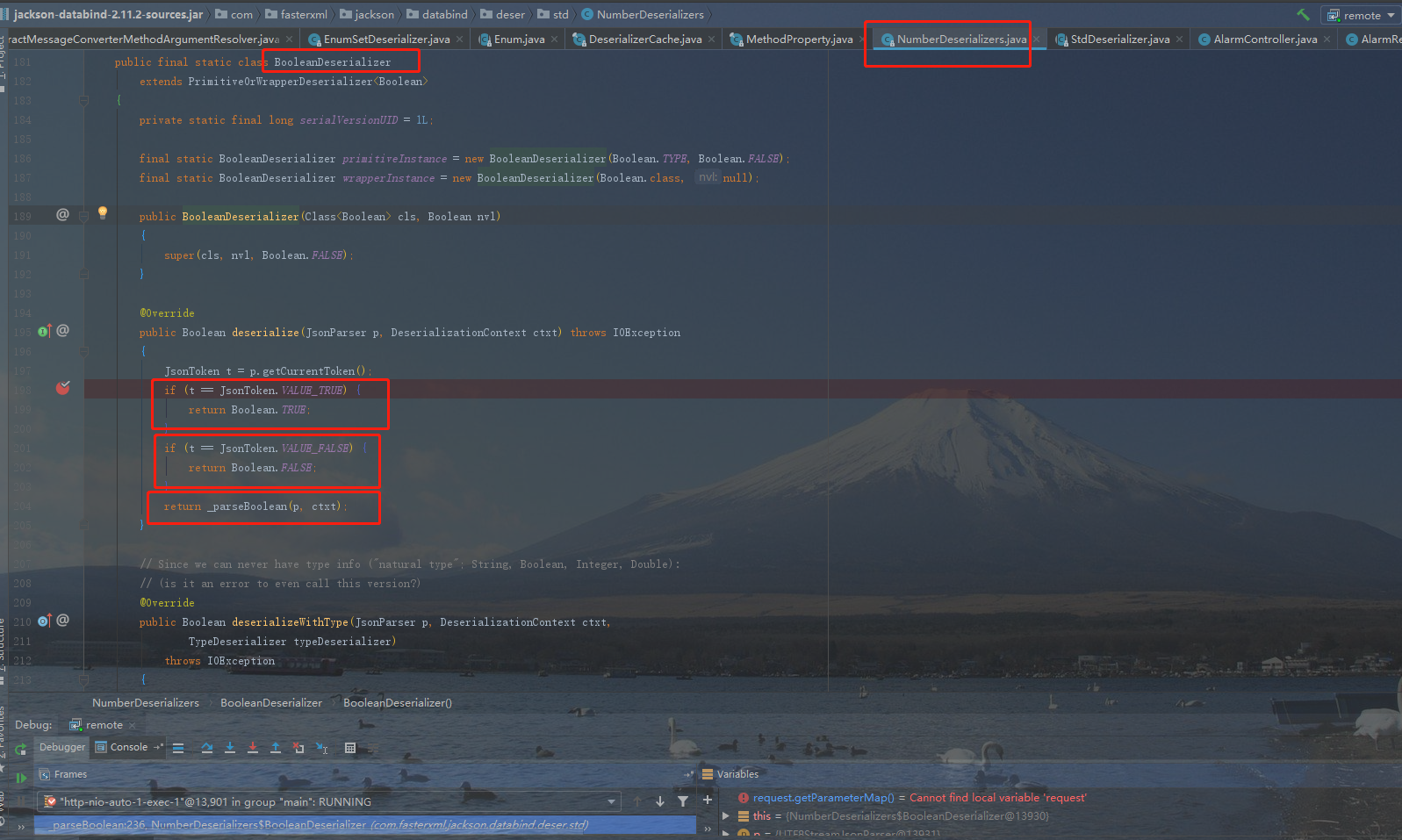Click BooleanDeserializer in the bottom breadcrumb
Viewport: 1402px width, 840px height.
[271, 703]
